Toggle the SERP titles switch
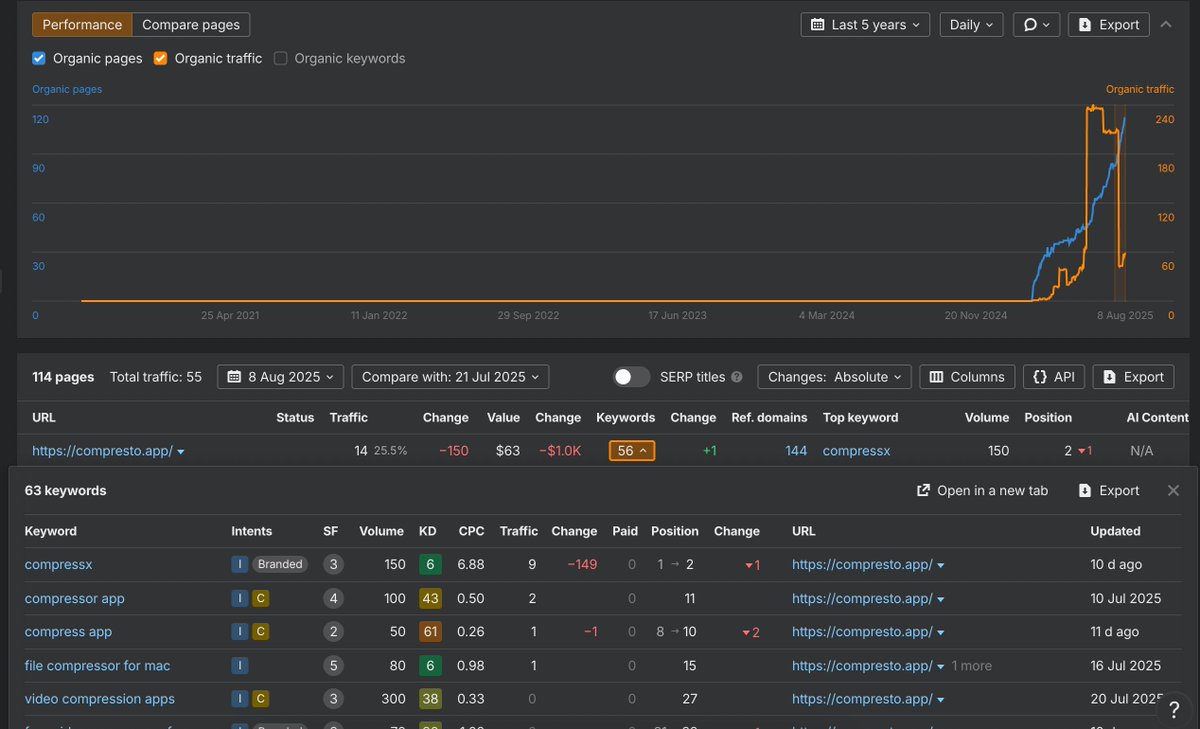This screenshot has width=1200, height=729. [x=631, y=377]
